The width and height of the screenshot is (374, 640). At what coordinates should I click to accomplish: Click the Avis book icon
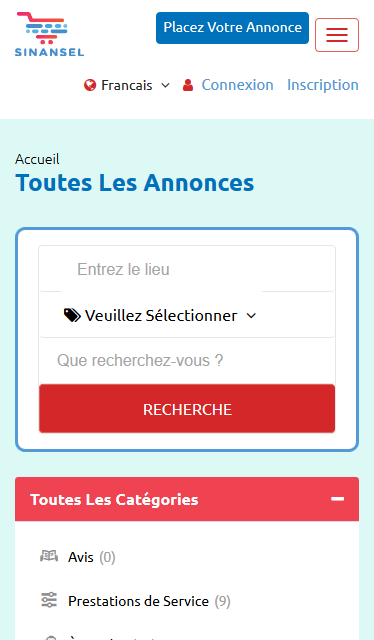point(49,556)
